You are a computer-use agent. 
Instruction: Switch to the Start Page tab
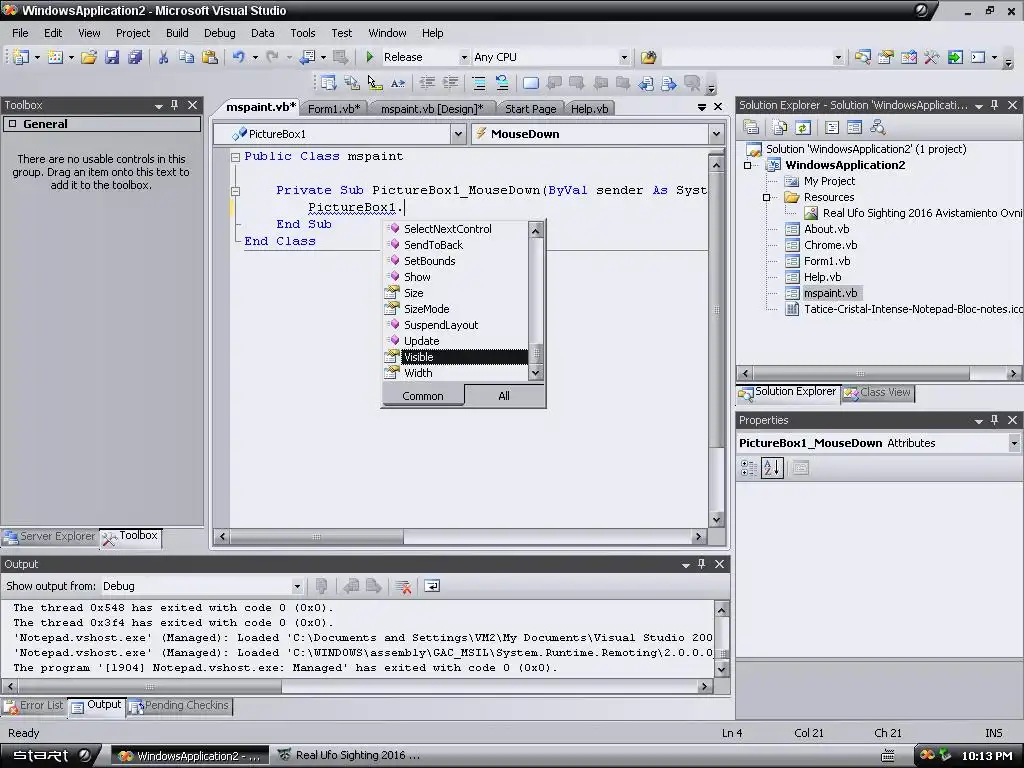pos(530,109)
